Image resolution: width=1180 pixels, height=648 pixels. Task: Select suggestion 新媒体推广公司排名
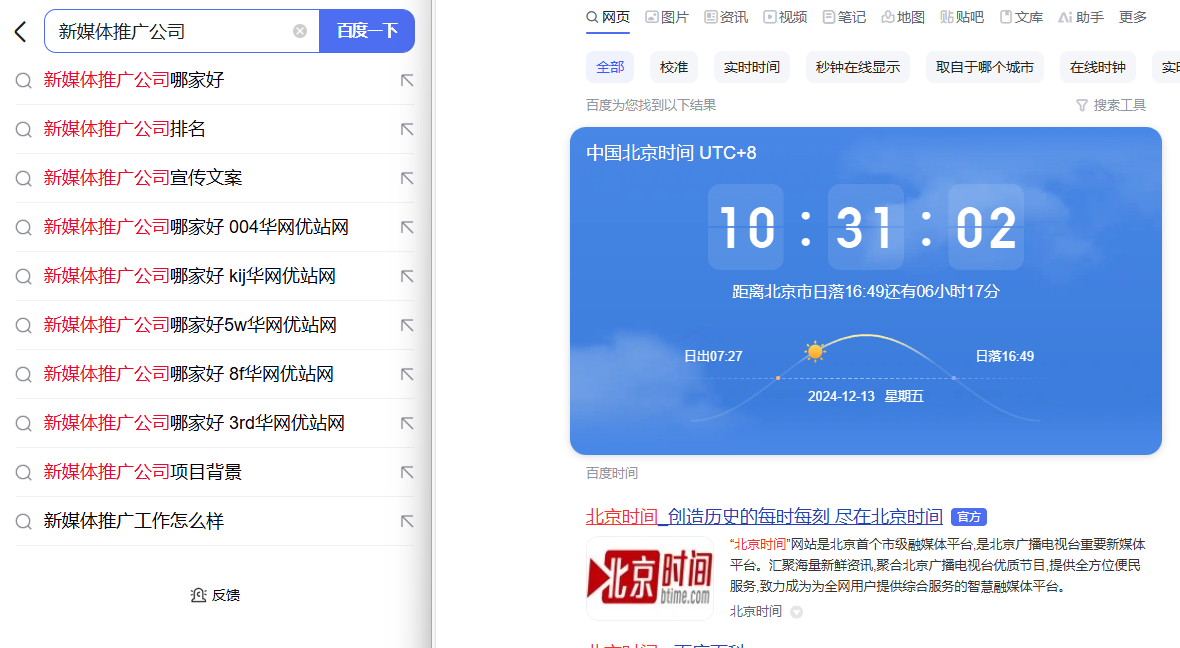[x=214, y=129]
